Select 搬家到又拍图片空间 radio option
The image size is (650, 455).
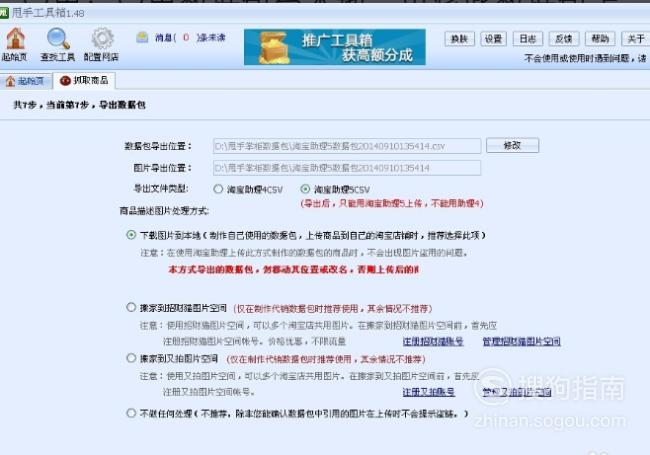point(131,358)
